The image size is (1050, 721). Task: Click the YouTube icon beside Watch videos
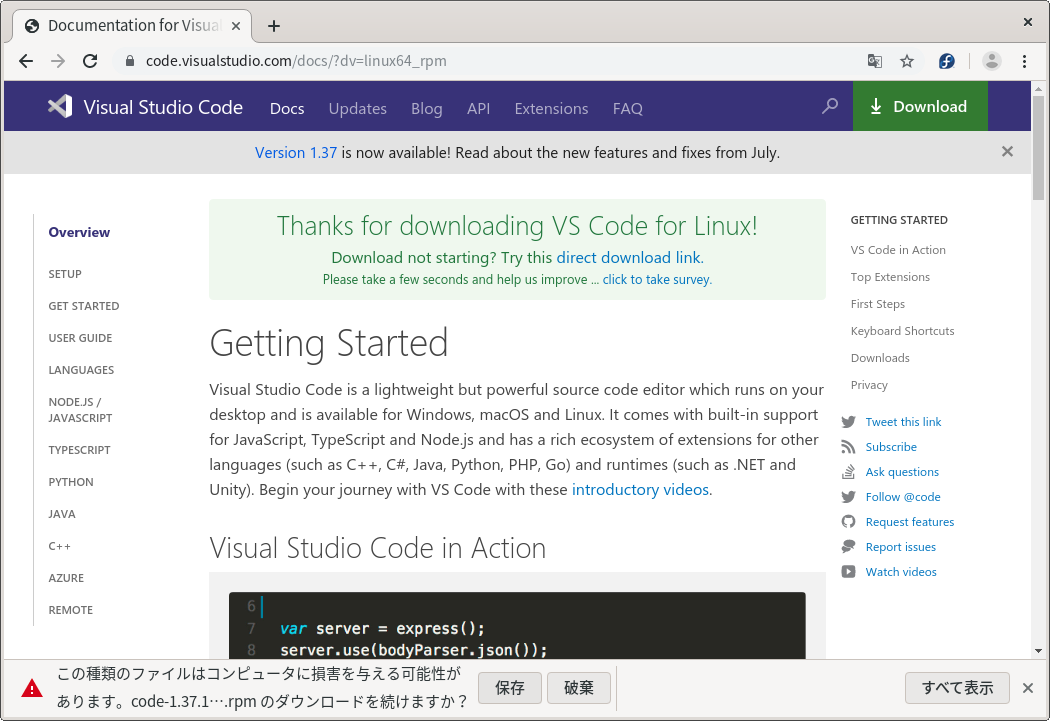point(848,572)
